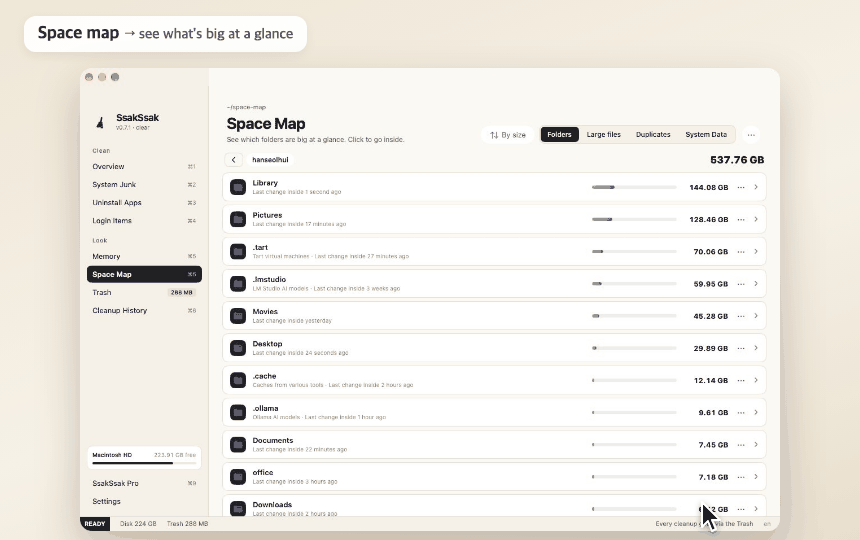Open more options for Desktop row
860x540 pixels.
[x=741, y=348]
